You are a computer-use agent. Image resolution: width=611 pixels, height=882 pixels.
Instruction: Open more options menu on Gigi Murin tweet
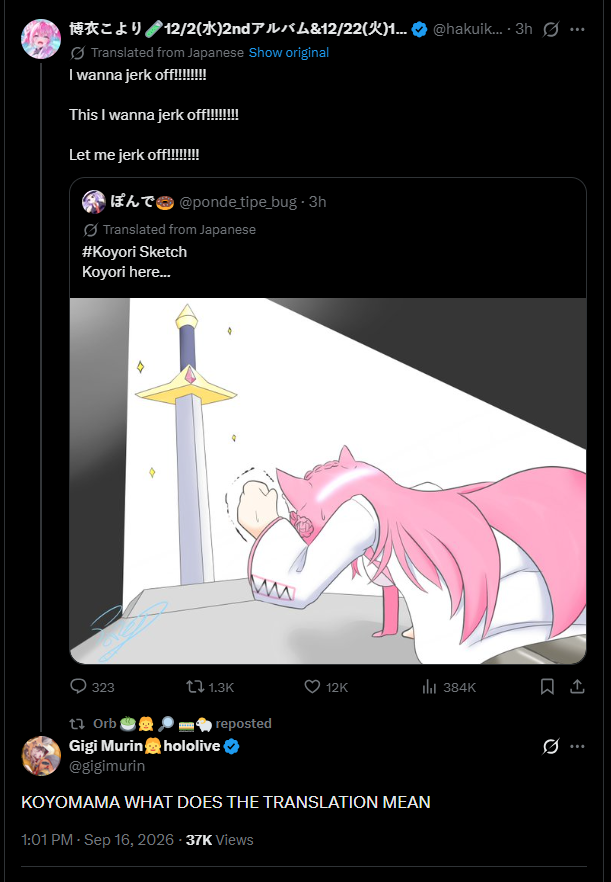[577, 746]
